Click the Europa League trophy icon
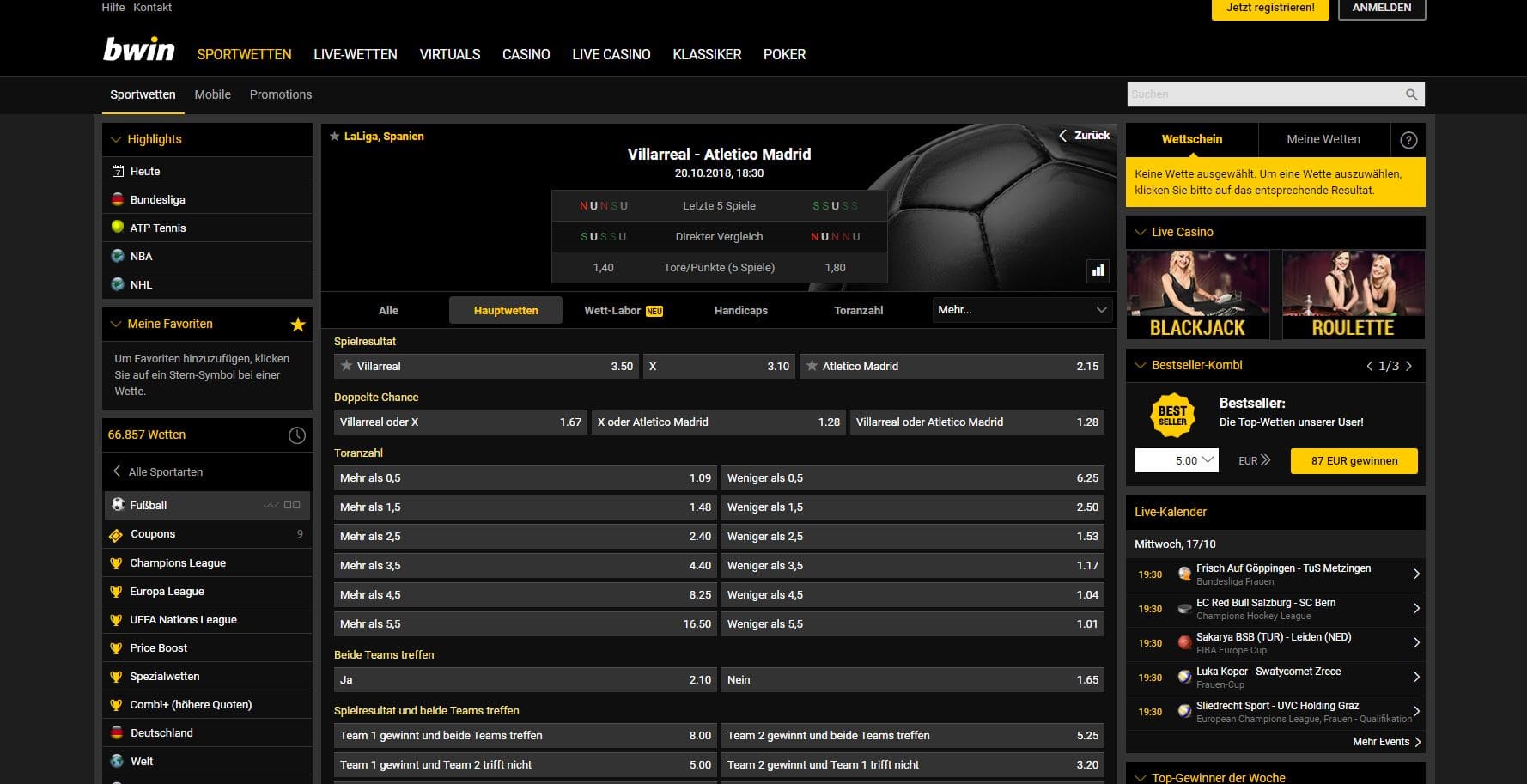This screenshot has height=784, width=1527. point(116,592)
